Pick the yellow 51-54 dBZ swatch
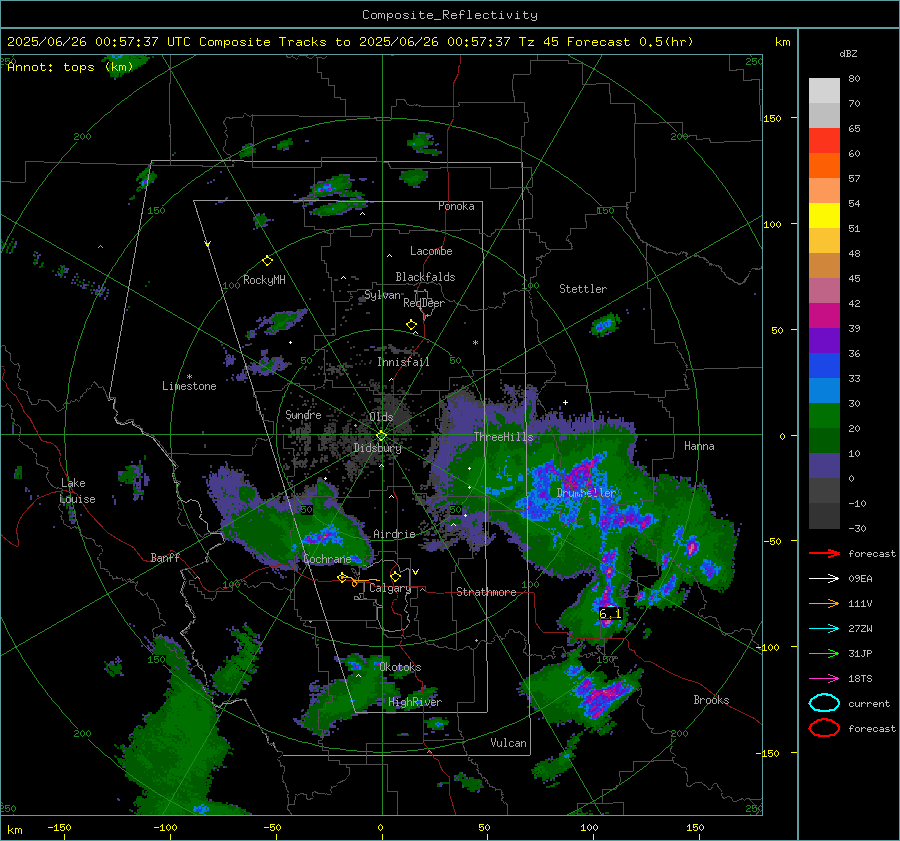Viewport: 900px width, 841px height. (824, 216)
